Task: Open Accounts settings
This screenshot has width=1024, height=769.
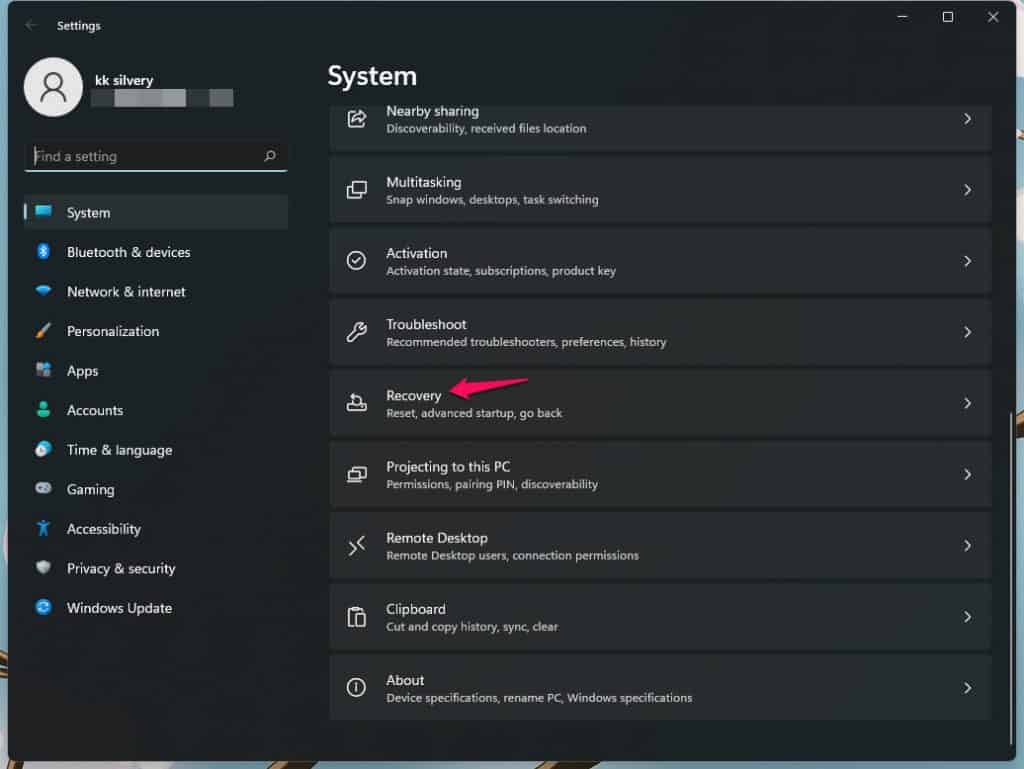Action: [x=95, y=410]
